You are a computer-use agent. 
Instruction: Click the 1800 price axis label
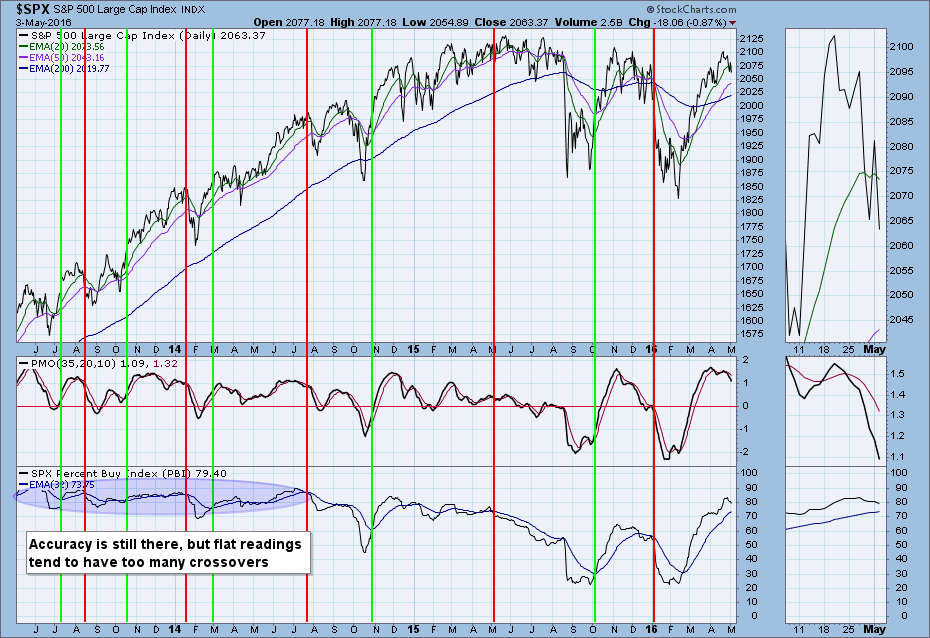pyautogui.click(x=751, y=213)
